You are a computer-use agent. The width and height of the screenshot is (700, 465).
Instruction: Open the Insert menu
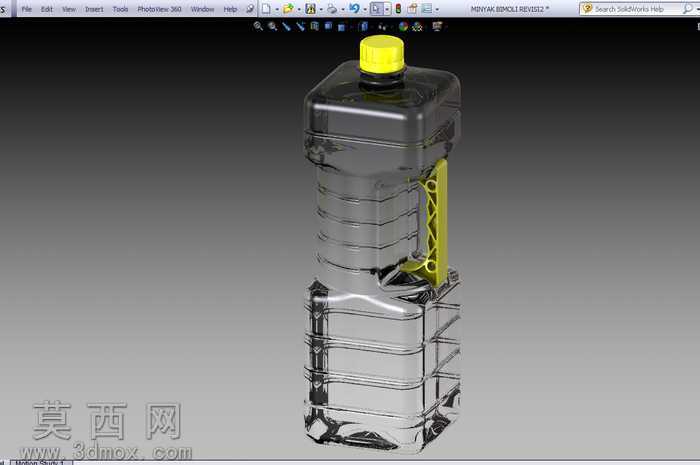pyautogui.click(x=94, y=9)
